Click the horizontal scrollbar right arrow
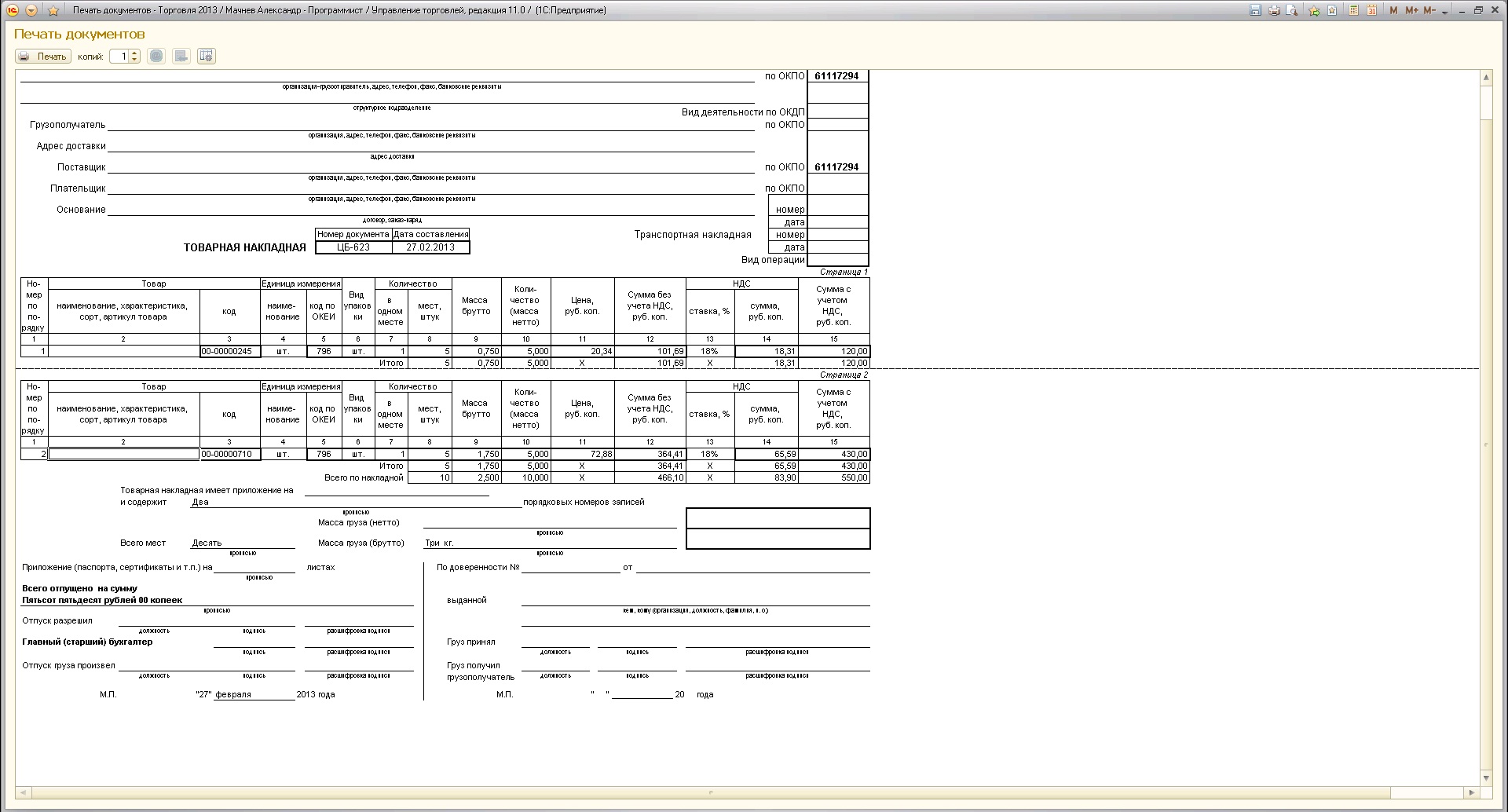Image resolution: width=1508 pixels, height=812 pixels. (1473, 792)
